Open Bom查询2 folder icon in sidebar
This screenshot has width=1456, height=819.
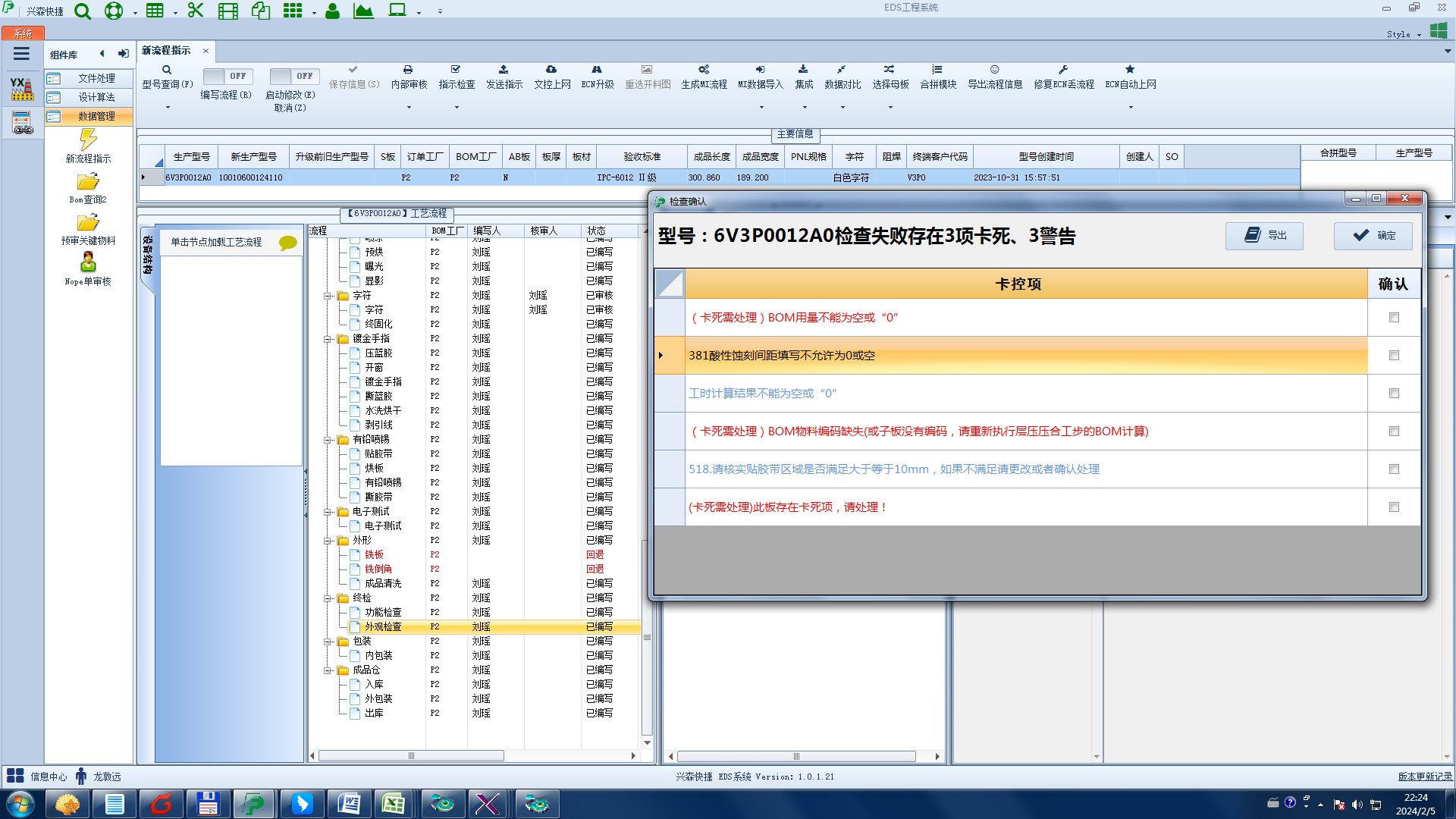coord(88,182)
